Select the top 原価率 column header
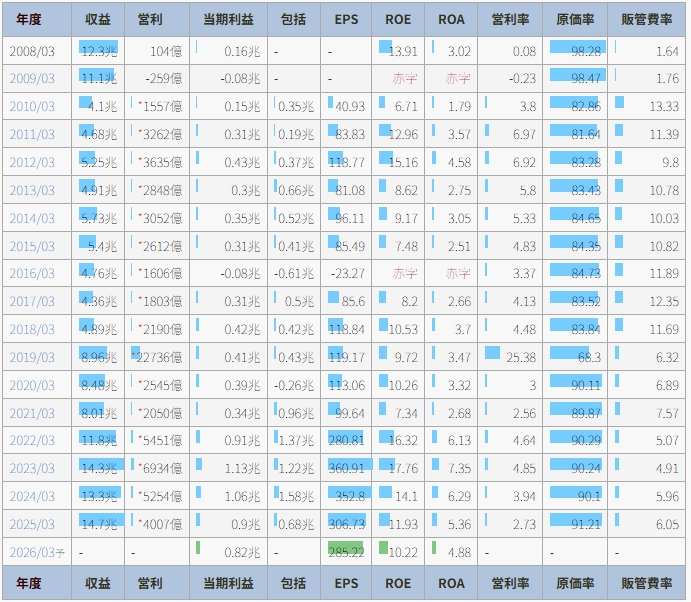691x602 pixels. [x=576, y=20]
